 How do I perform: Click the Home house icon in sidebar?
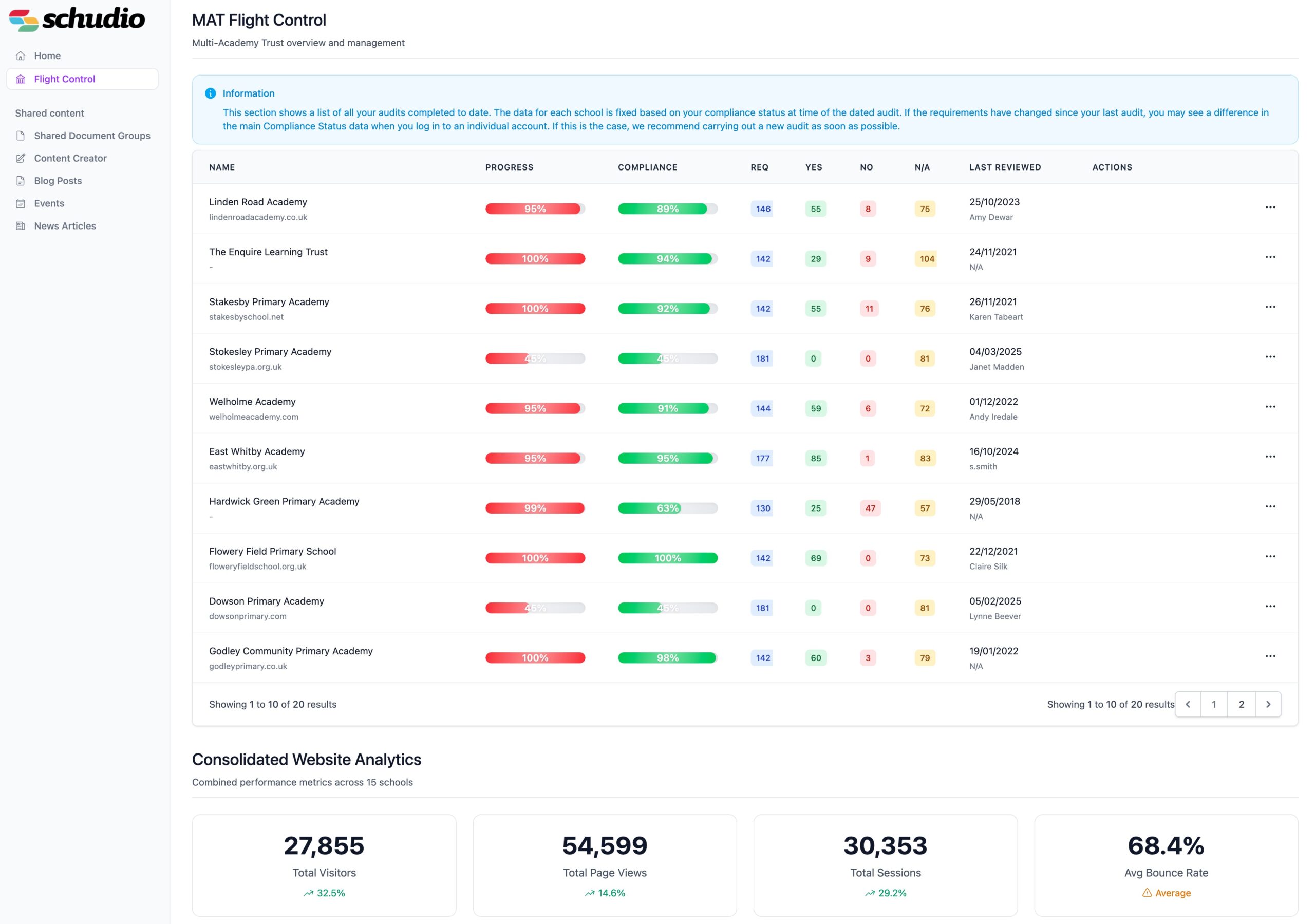tap(21, 55)
